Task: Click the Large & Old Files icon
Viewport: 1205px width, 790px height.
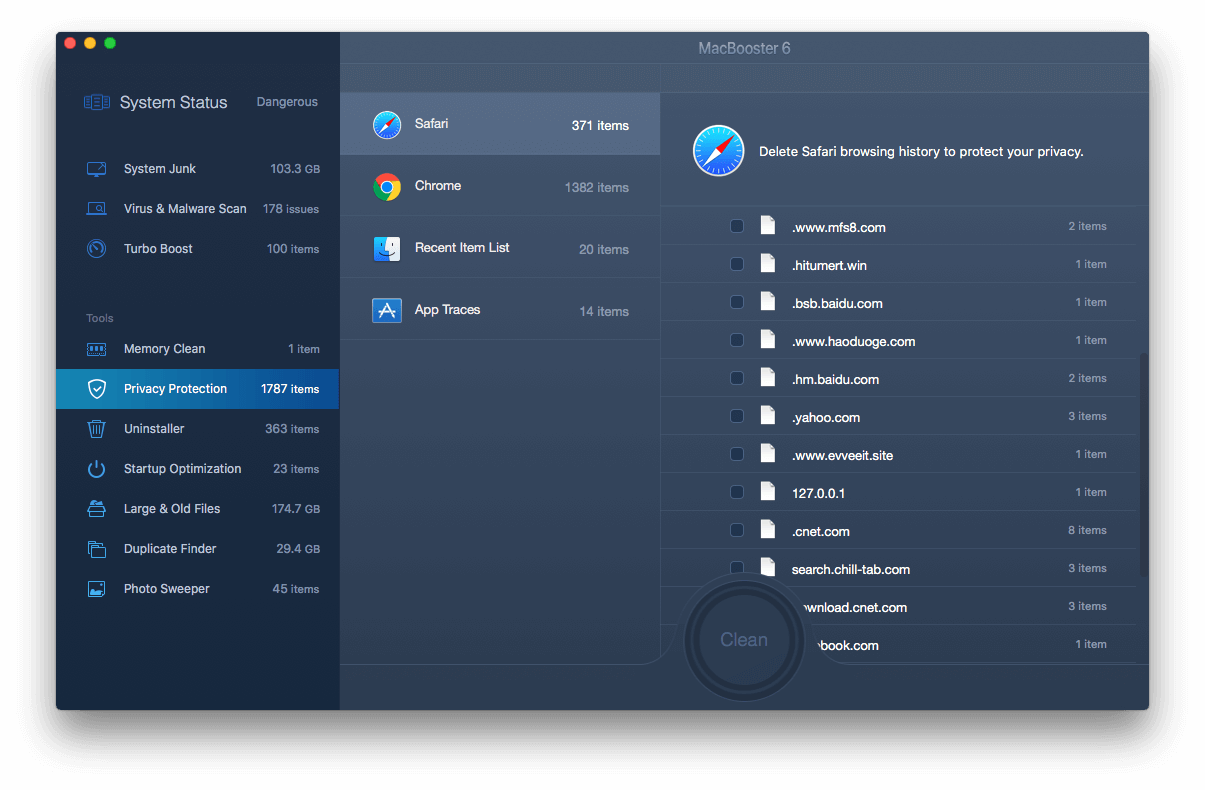Action: (x=97, y=509)
